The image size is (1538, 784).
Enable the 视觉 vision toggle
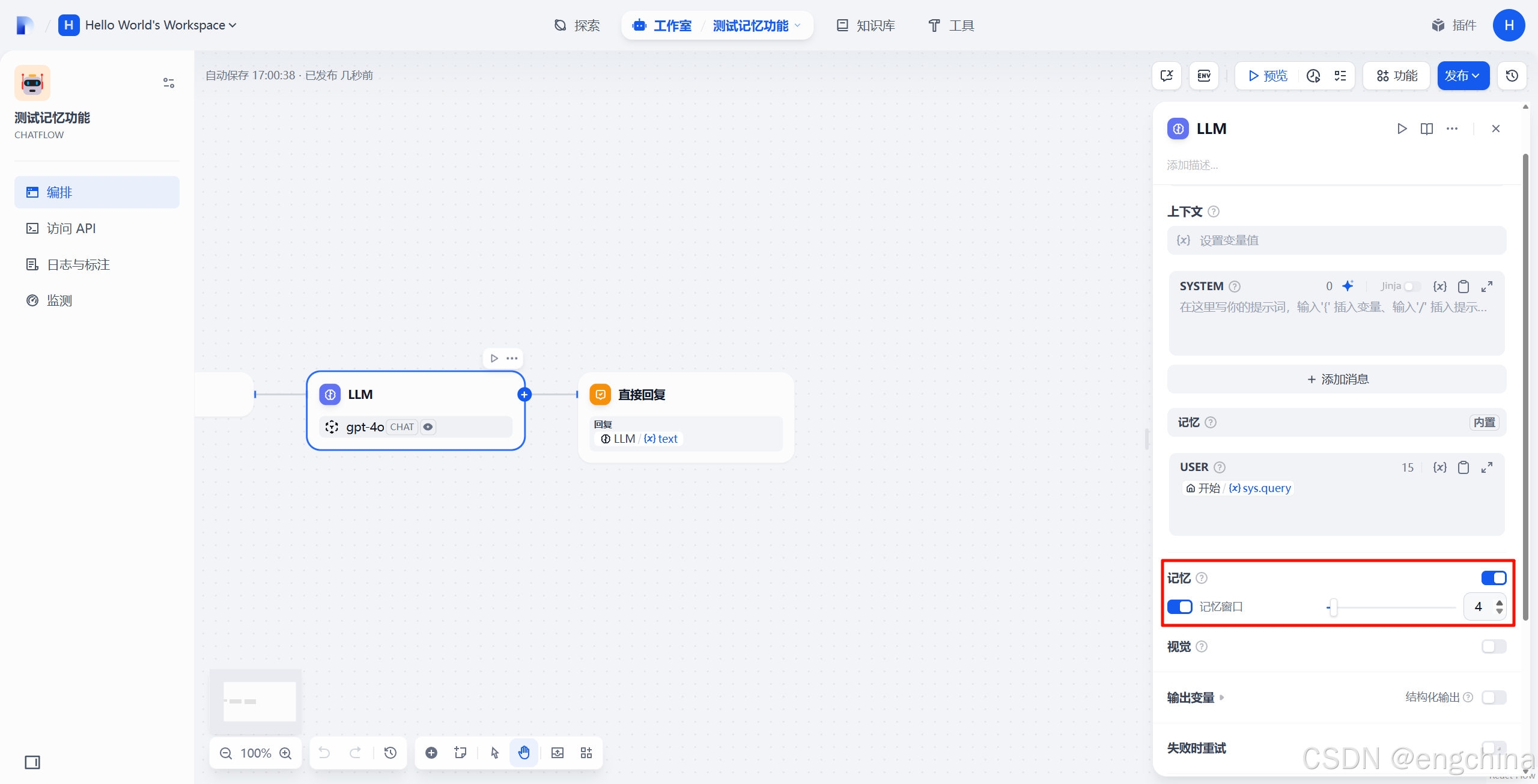coord(1494,646)
